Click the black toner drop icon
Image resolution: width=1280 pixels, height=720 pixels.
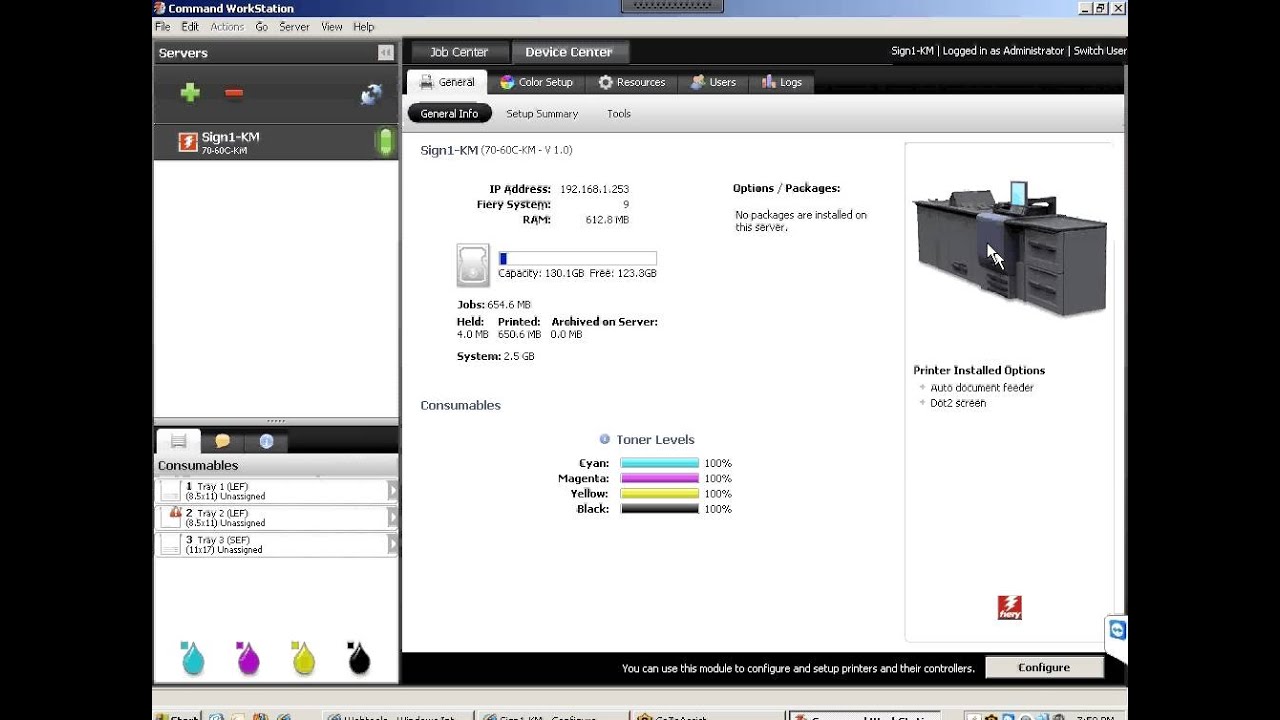(x=358, y=657)
